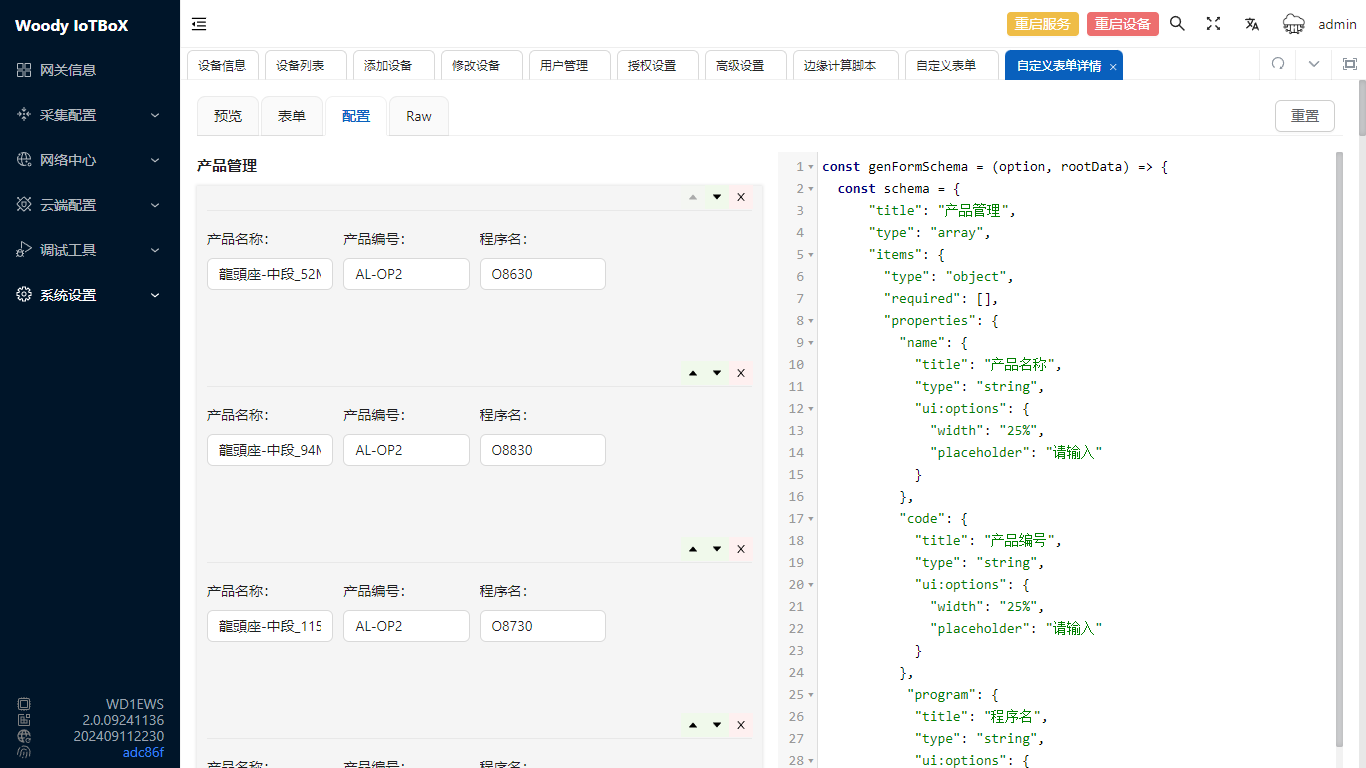Click the refresh icon on the tab bar
The width and height of the screenshot is (1366, 768).
[1277, 64]
